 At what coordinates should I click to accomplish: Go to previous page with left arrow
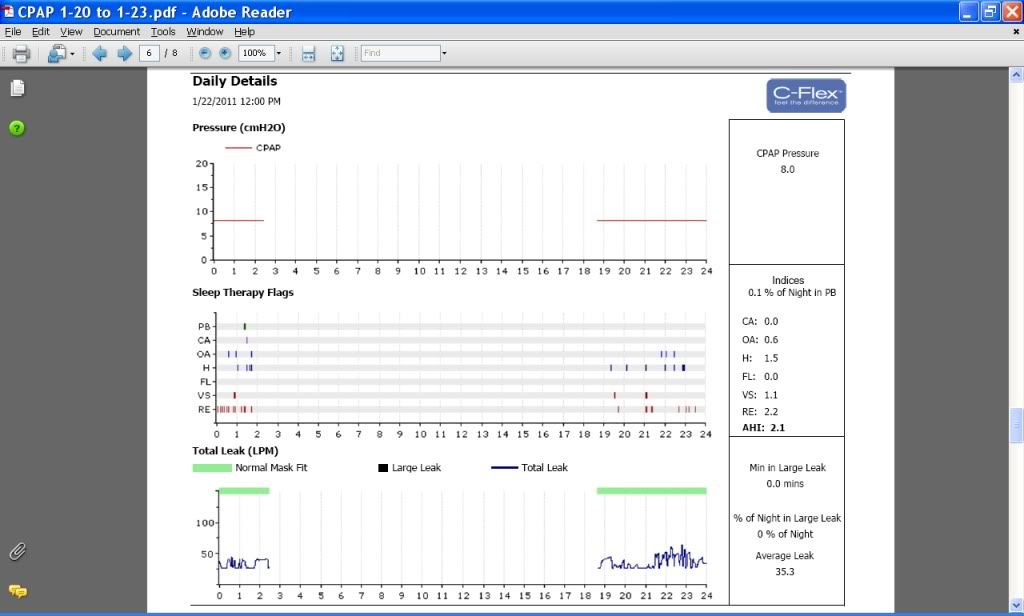point(100,53)
